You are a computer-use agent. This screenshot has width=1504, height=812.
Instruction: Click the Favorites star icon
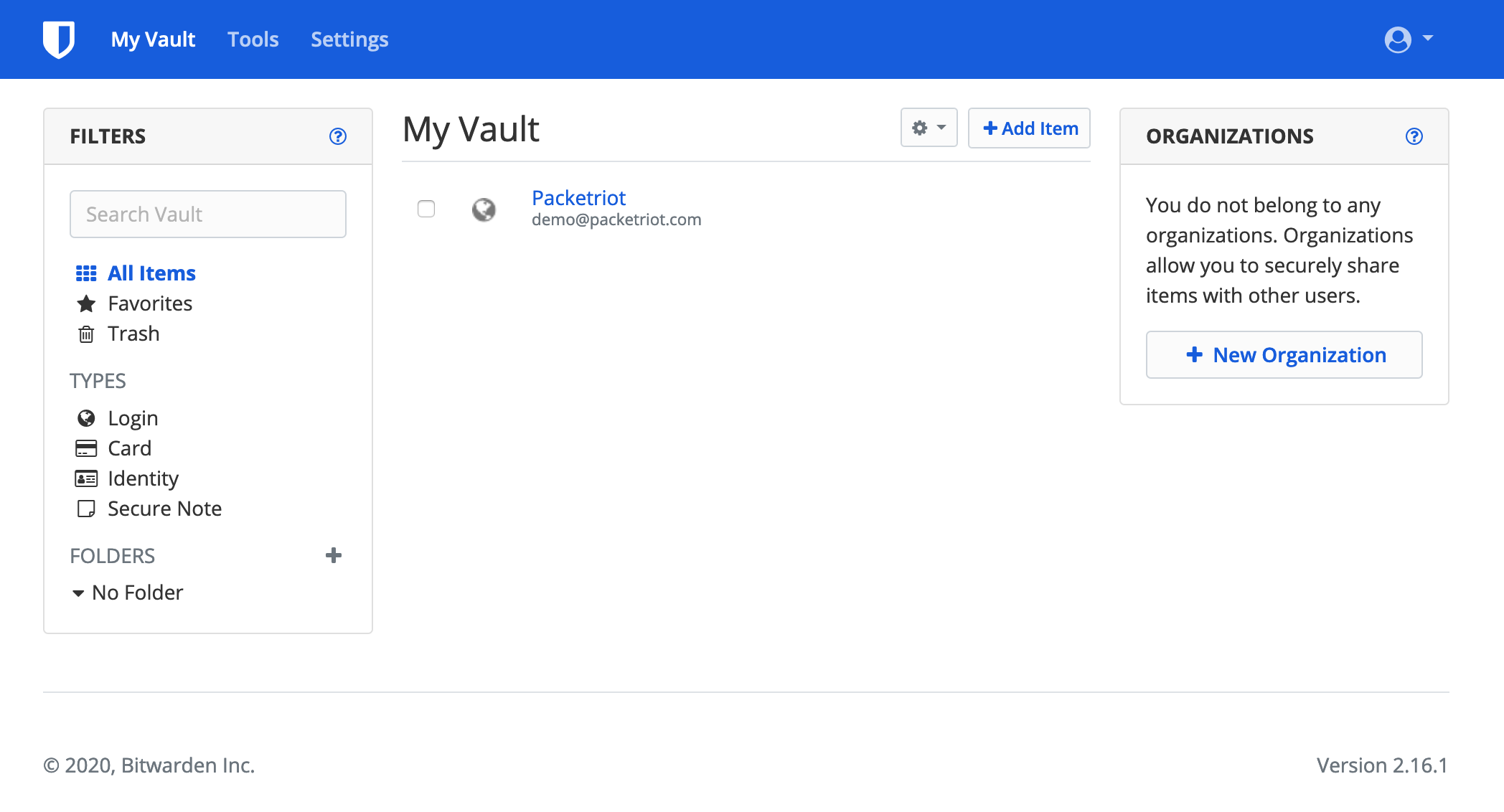point(87,303)
